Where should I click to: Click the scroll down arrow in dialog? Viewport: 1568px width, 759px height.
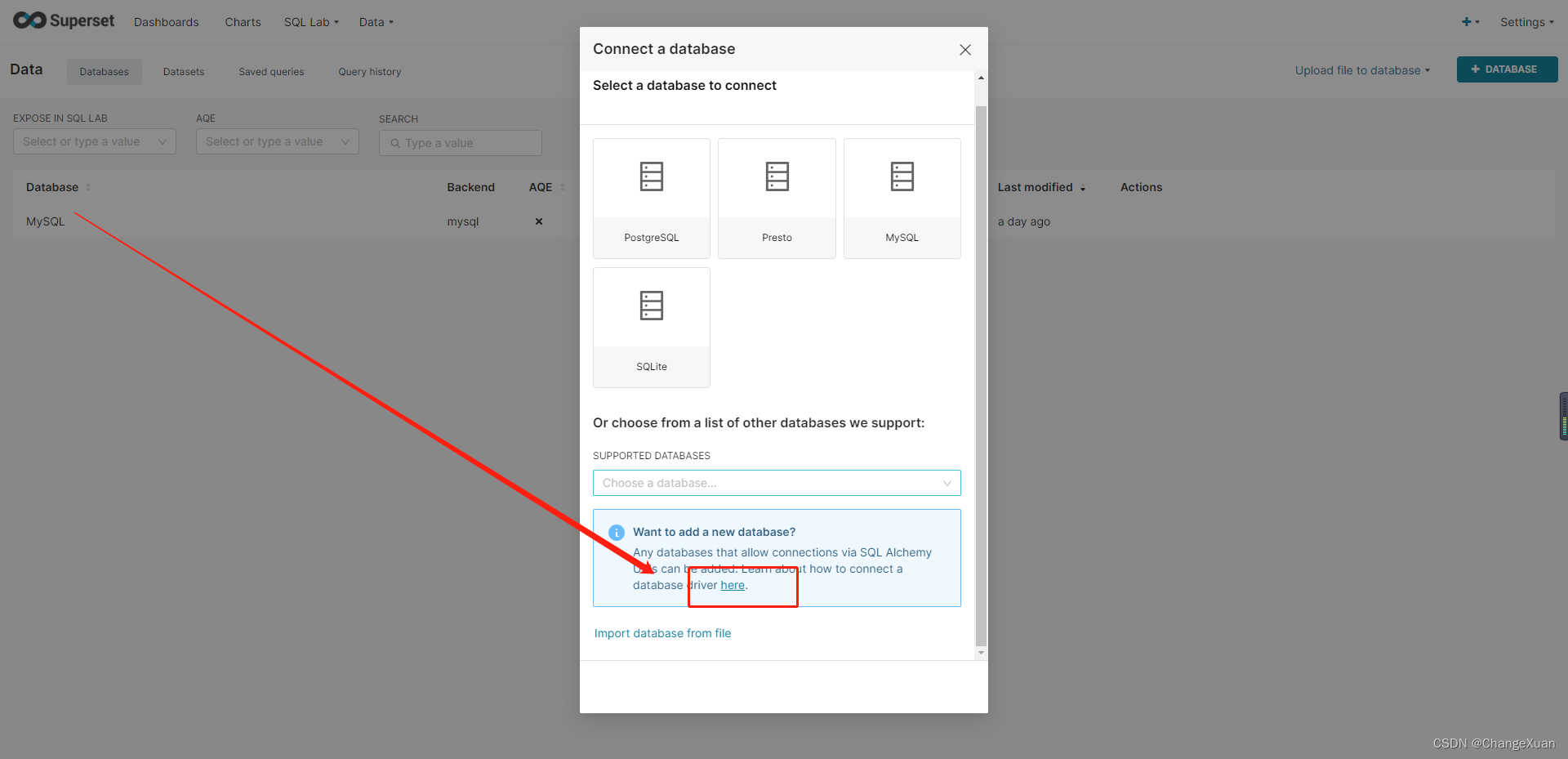point(981,654)
